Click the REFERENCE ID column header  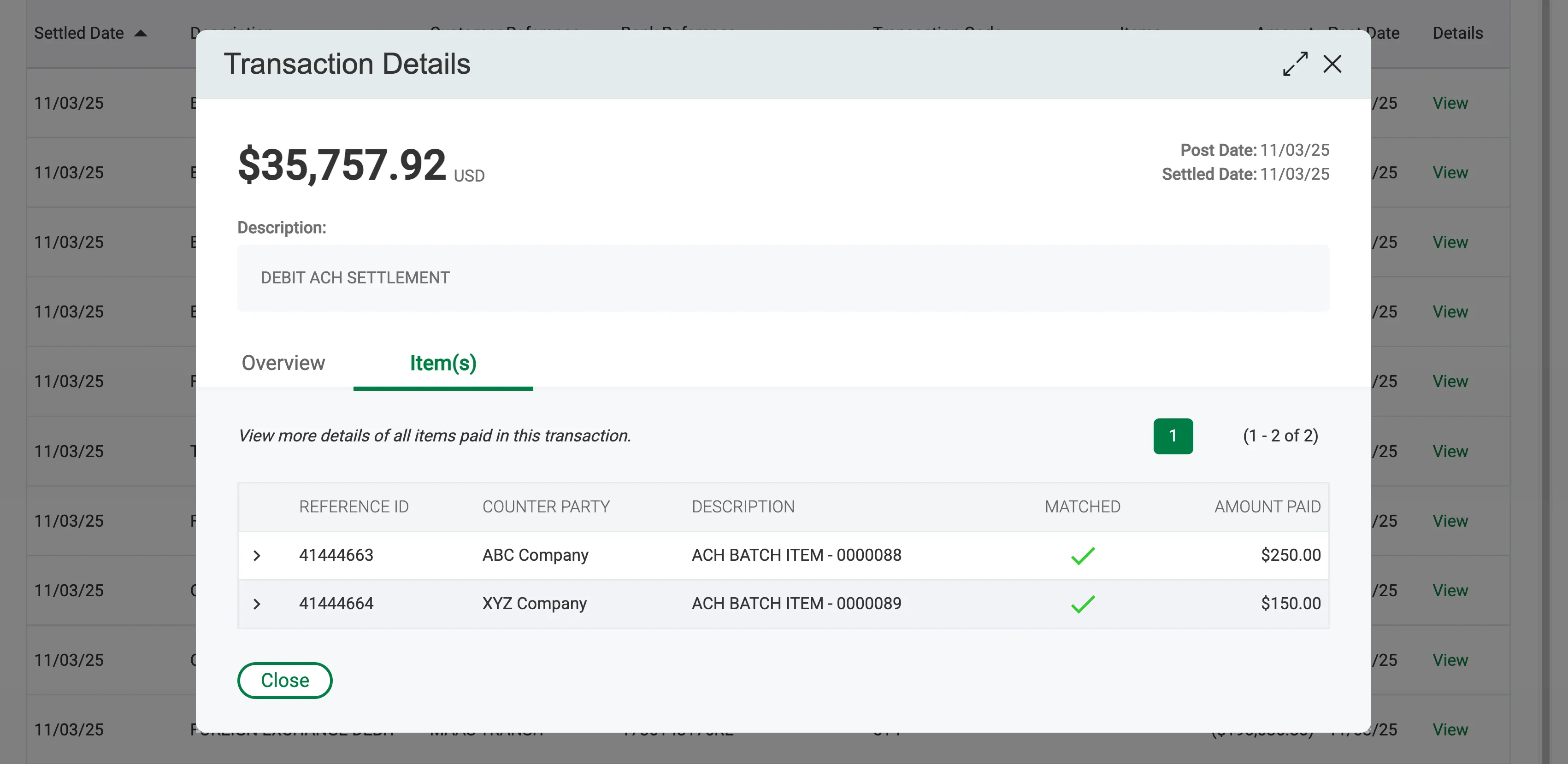point(354,506)
